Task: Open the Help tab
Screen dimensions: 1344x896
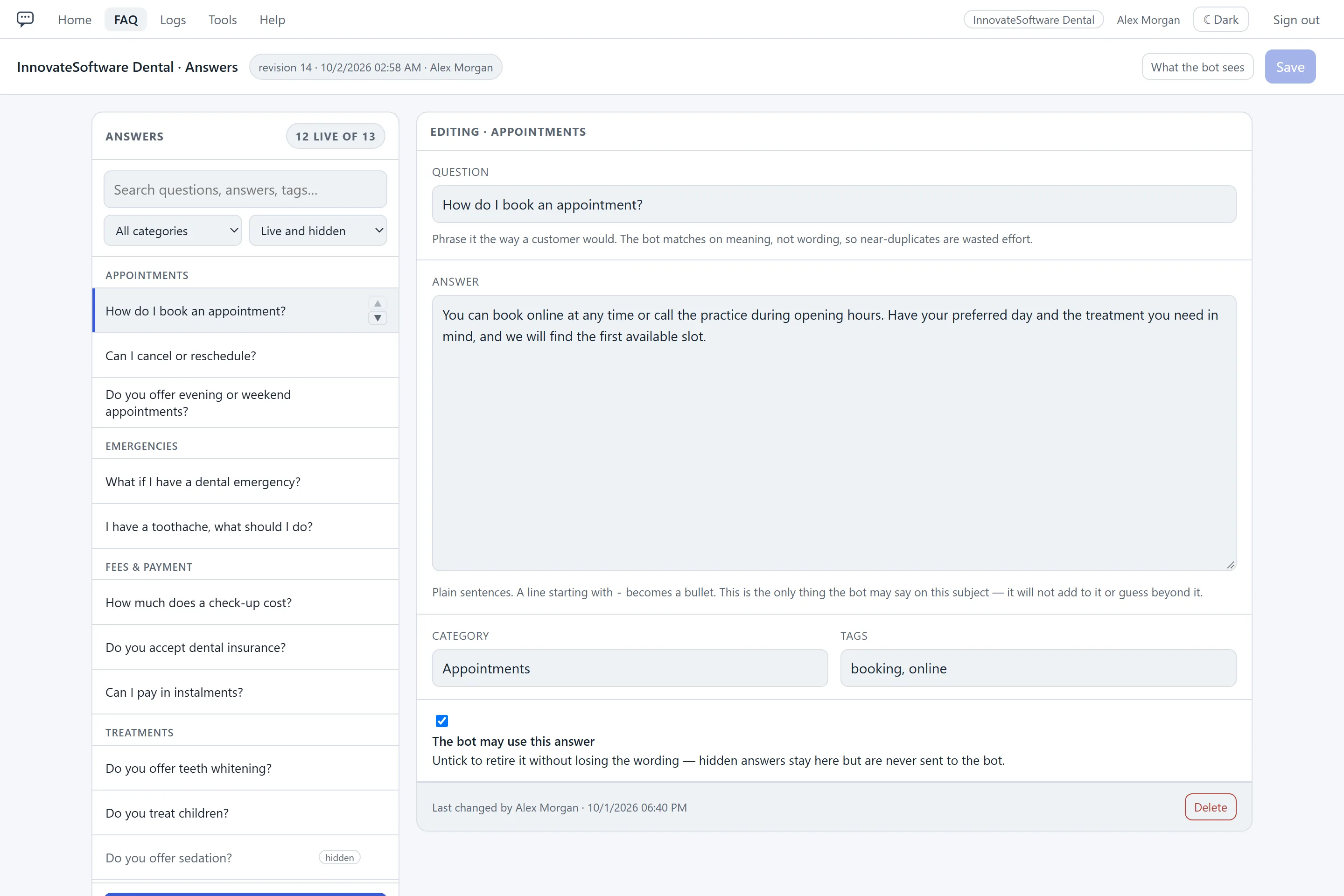Action: 272,20
